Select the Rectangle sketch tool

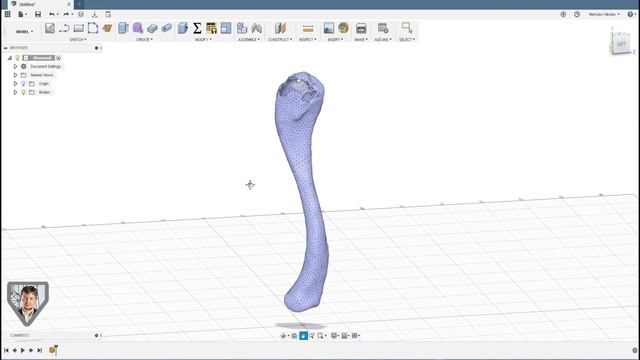(79, 28)
